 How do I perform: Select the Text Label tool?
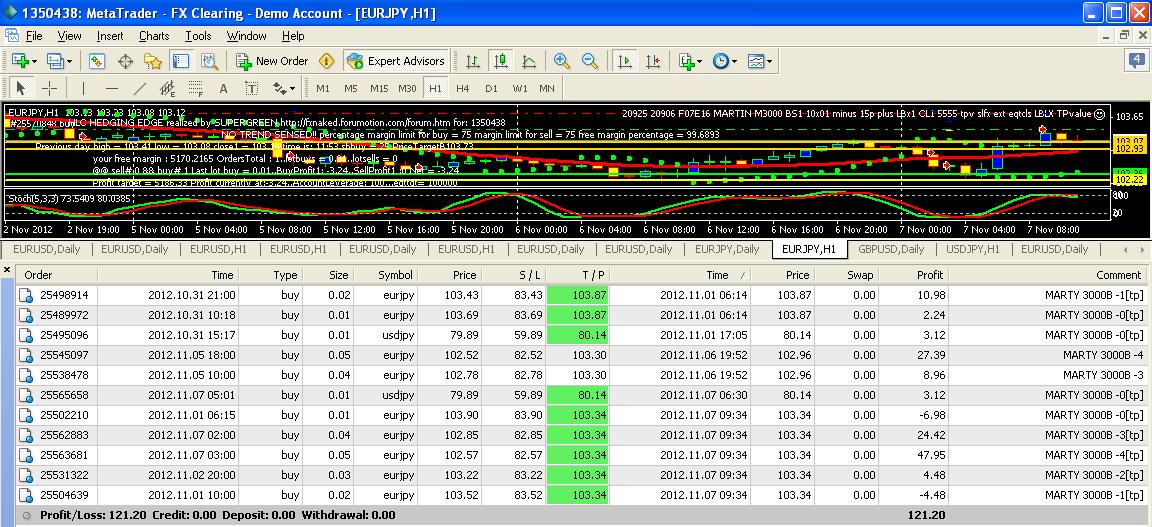click(x=251, y=88)
